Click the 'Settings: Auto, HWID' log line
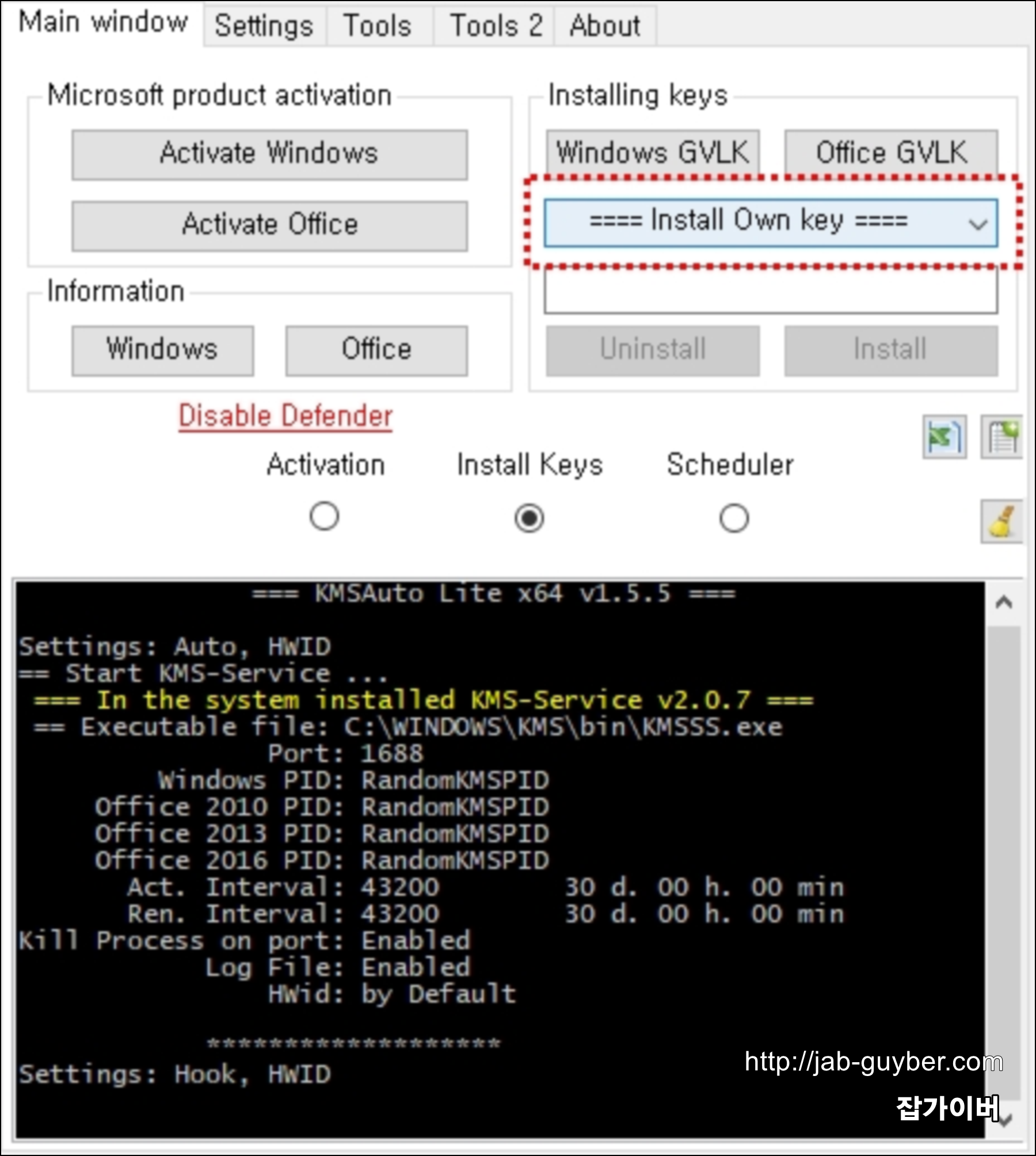Image resolution: width=1036 pixels, height=1156 pixels. click(x=175, y=647)
